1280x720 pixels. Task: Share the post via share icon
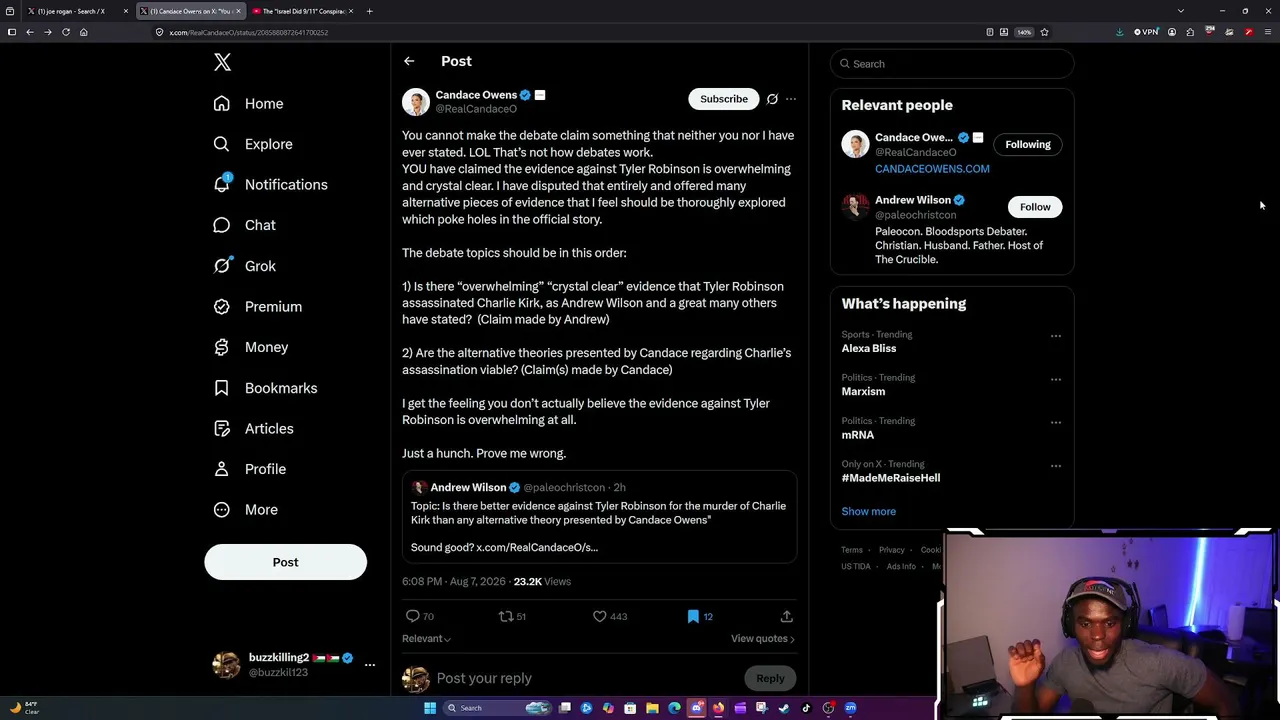(x=786, y=616)
